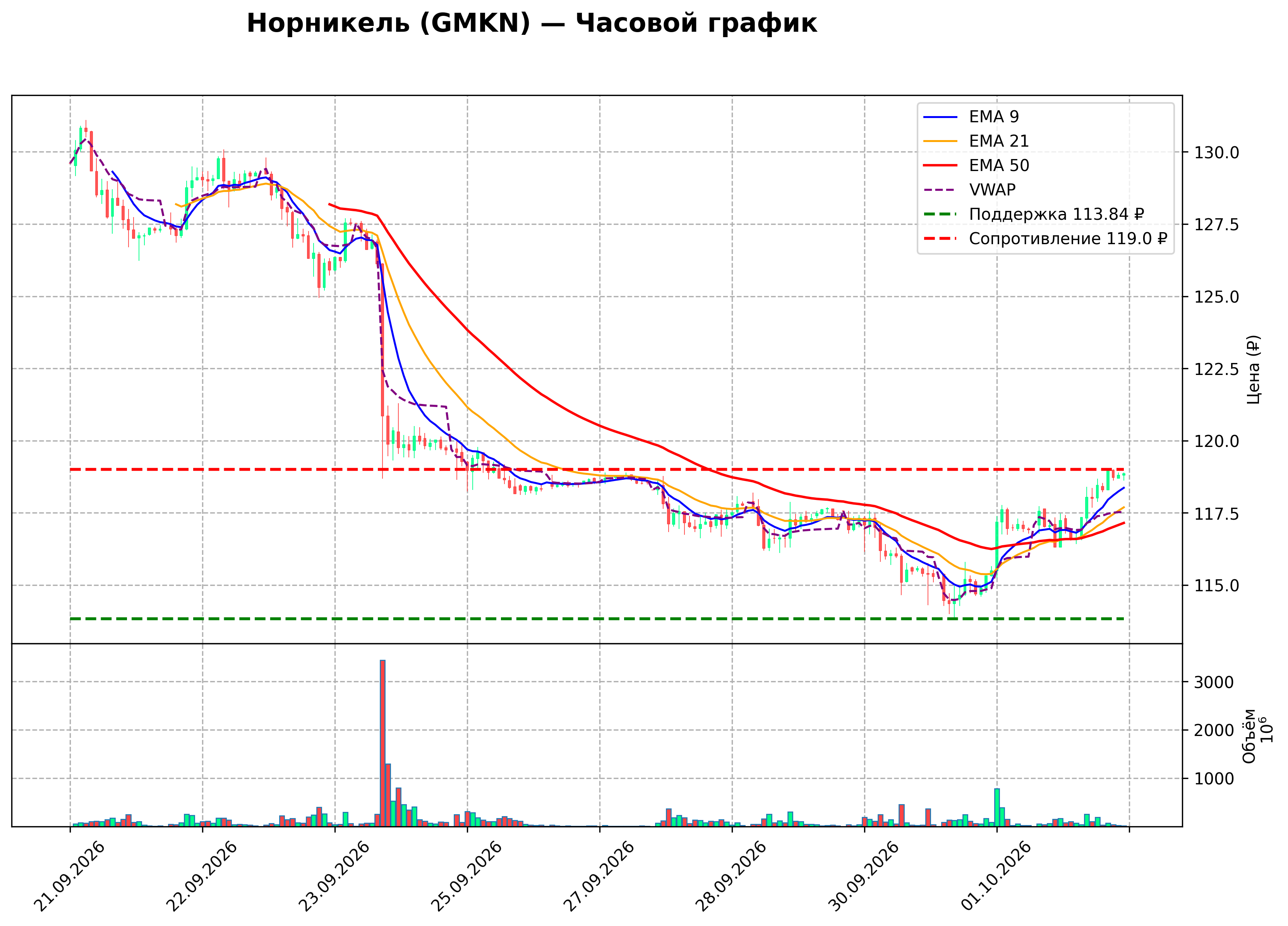Click price axis tick '122.5'
Image resolution: width=1288 pixels, height=926 pixels.
pos(1216,370)
